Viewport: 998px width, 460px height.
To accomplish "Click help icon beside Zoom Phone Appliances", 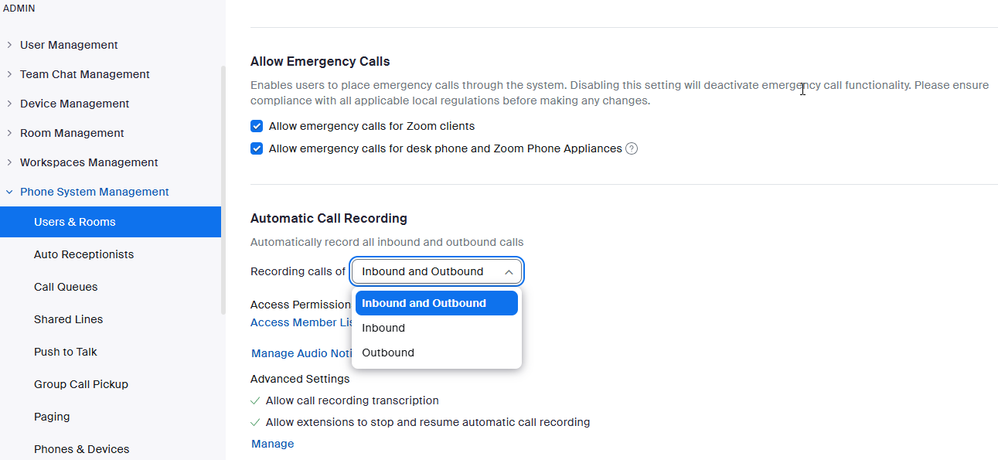I will [631, 149].
